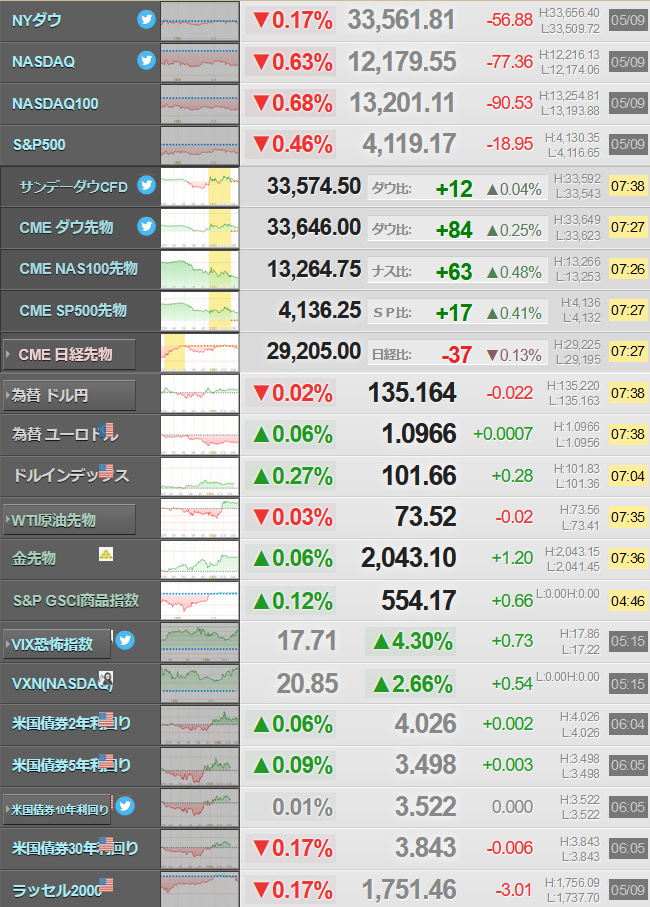The image size is (650, 907).
Task: Click the VIX change ▲4.30%
Action: coord(412,641)
